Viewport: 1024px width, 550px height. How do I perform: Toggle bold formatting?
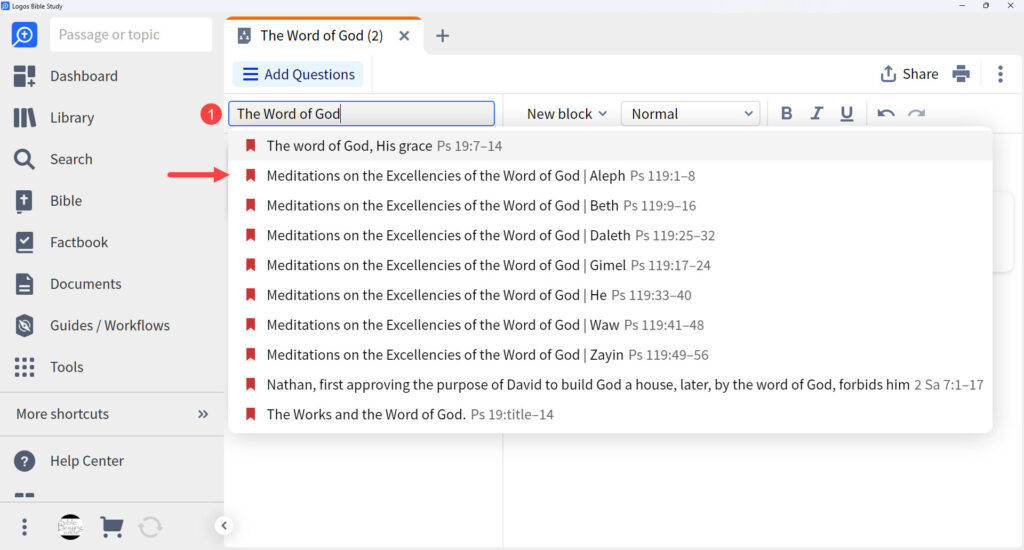(786, 114)
